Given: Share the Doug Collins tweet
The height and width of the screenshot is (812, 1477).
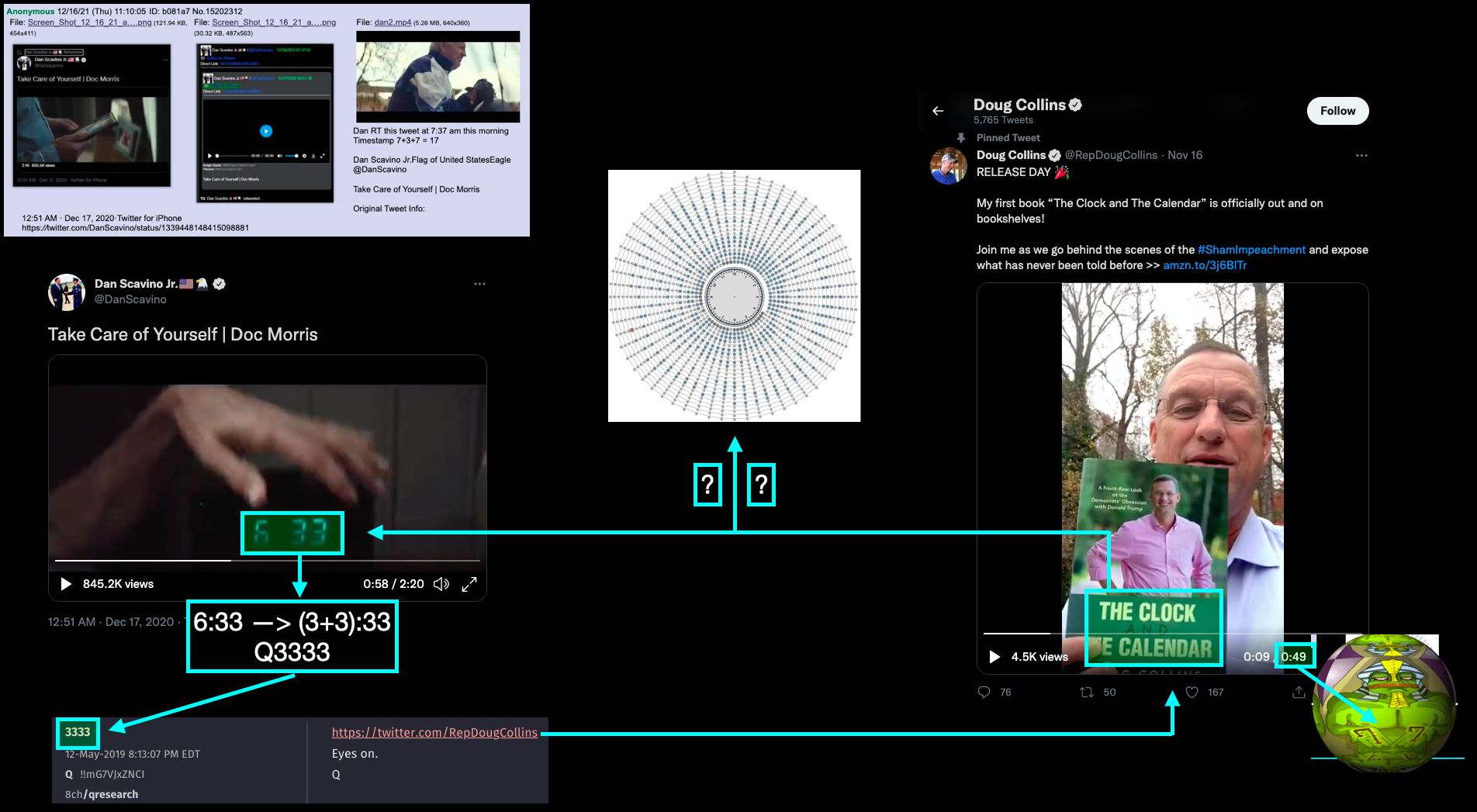Looking at the screenshot, I should (1299, 692).
